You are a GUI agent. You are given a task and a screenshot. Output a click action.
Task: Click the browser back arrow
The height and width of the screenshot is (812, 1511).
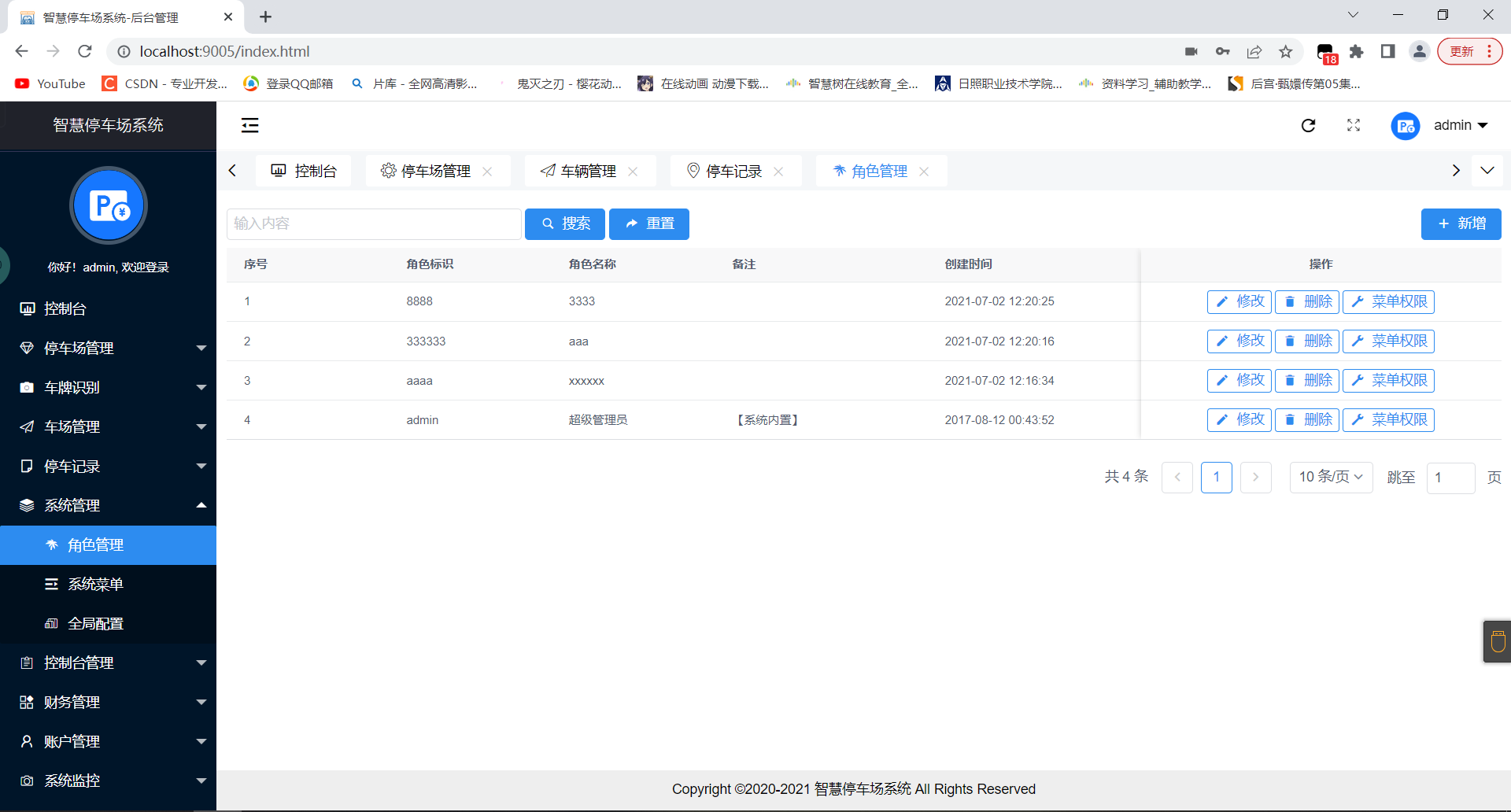[21, 51]
